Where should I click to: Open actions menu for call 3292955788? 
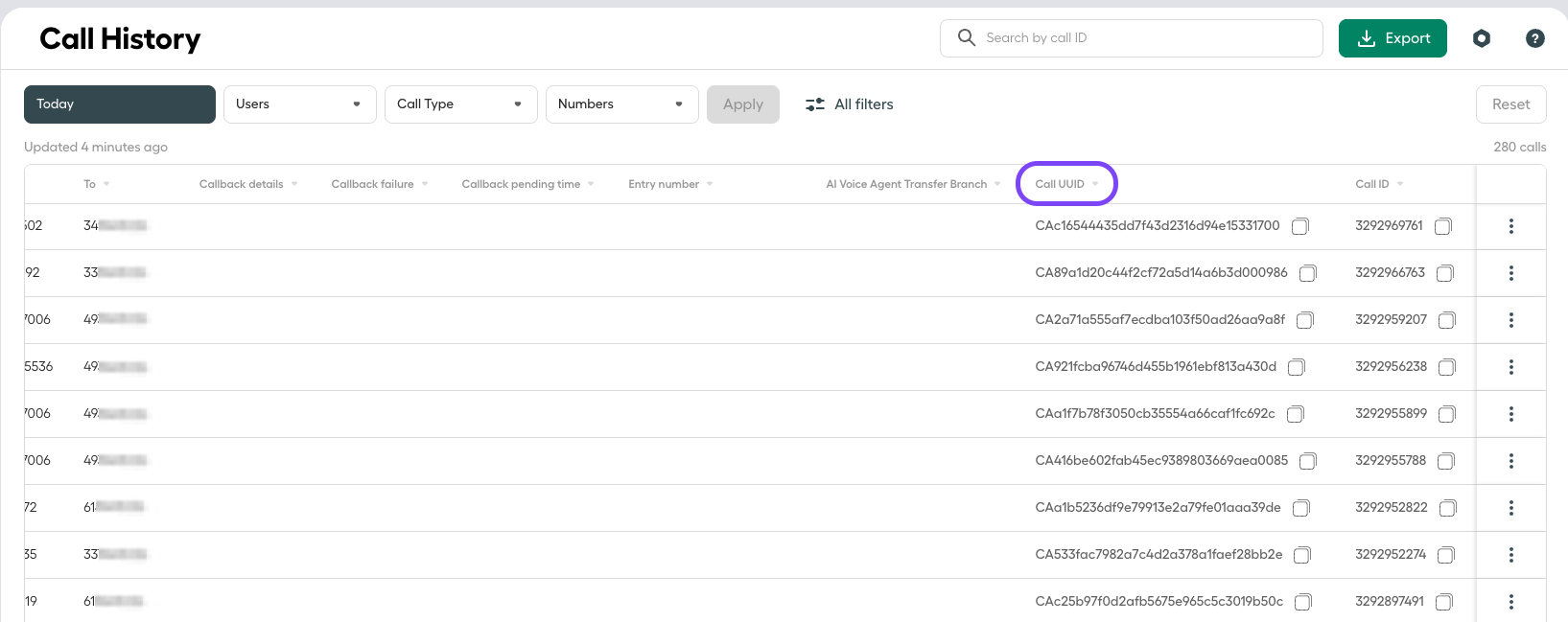1511,461
